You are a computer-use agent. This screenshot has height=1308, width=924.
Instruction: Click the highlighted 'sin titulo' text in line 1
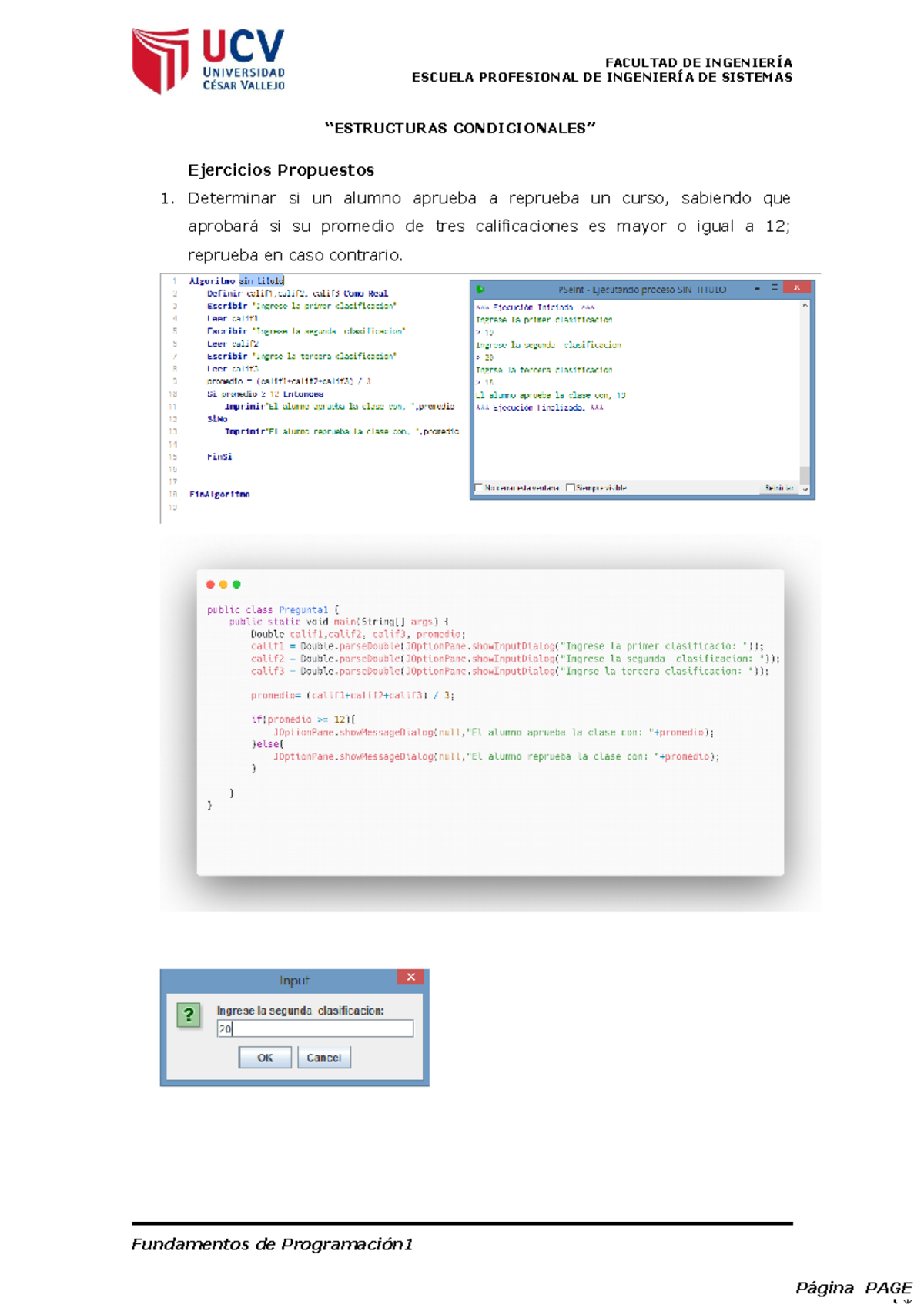(261, 281)
